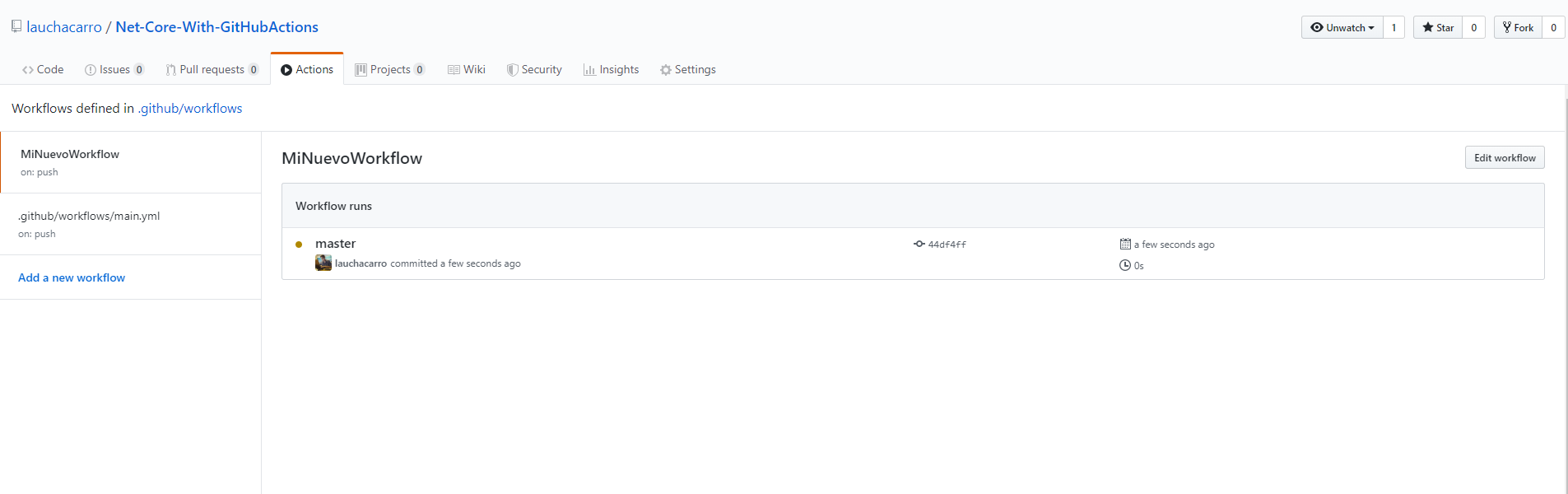
Task: Click the eye icon in Unwatch button
Action: (x=1317, y=27)
